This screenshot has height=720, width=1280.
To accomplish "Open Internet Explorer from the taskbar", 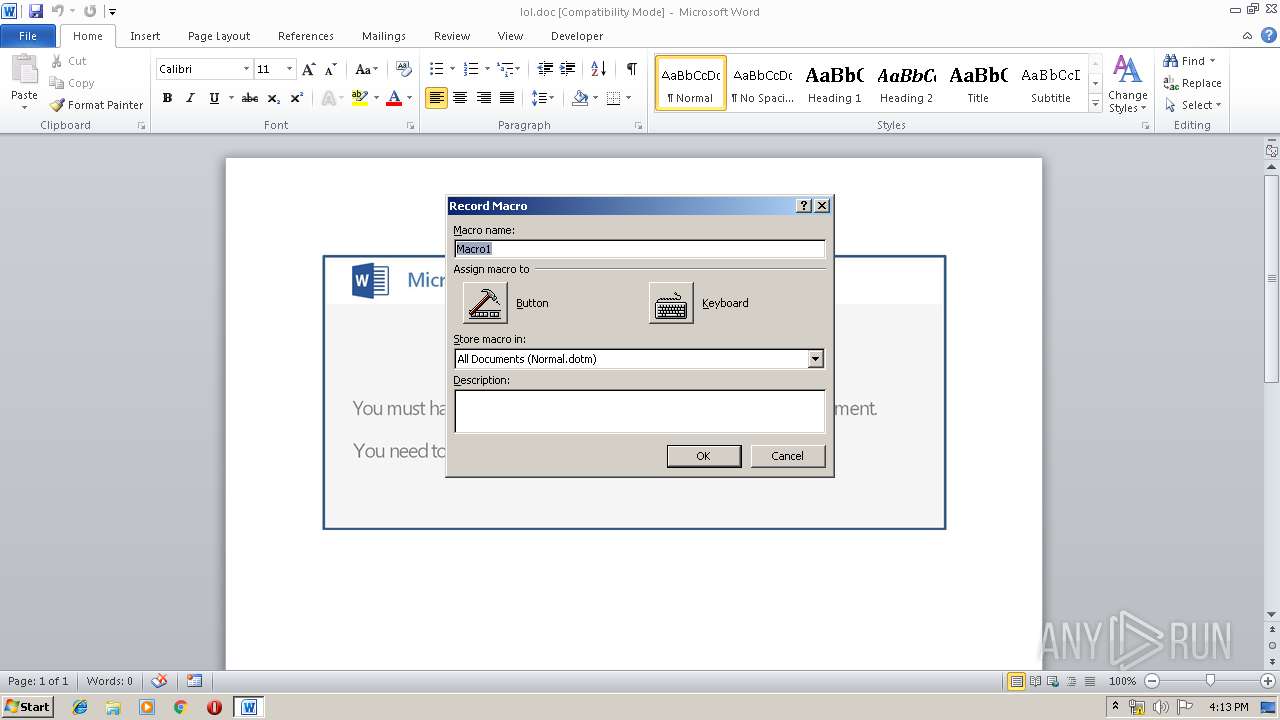I will [x=80, y=707].
